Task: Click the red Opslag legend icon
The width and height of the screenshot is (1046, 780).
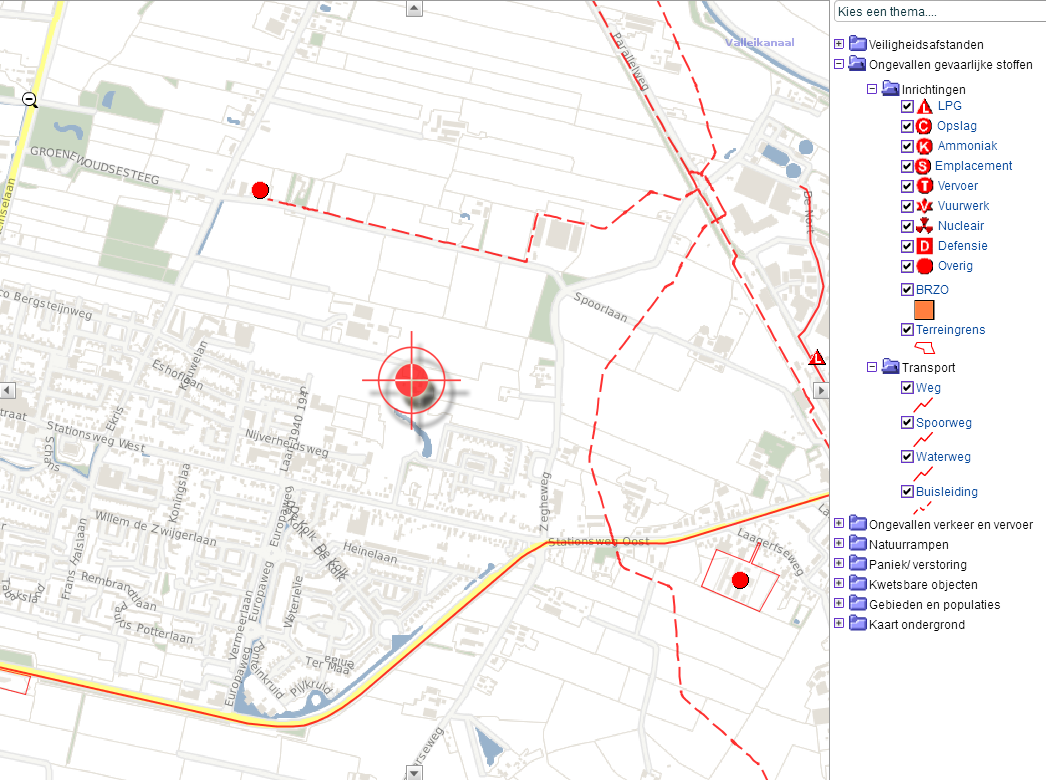Action: point(924,126)
